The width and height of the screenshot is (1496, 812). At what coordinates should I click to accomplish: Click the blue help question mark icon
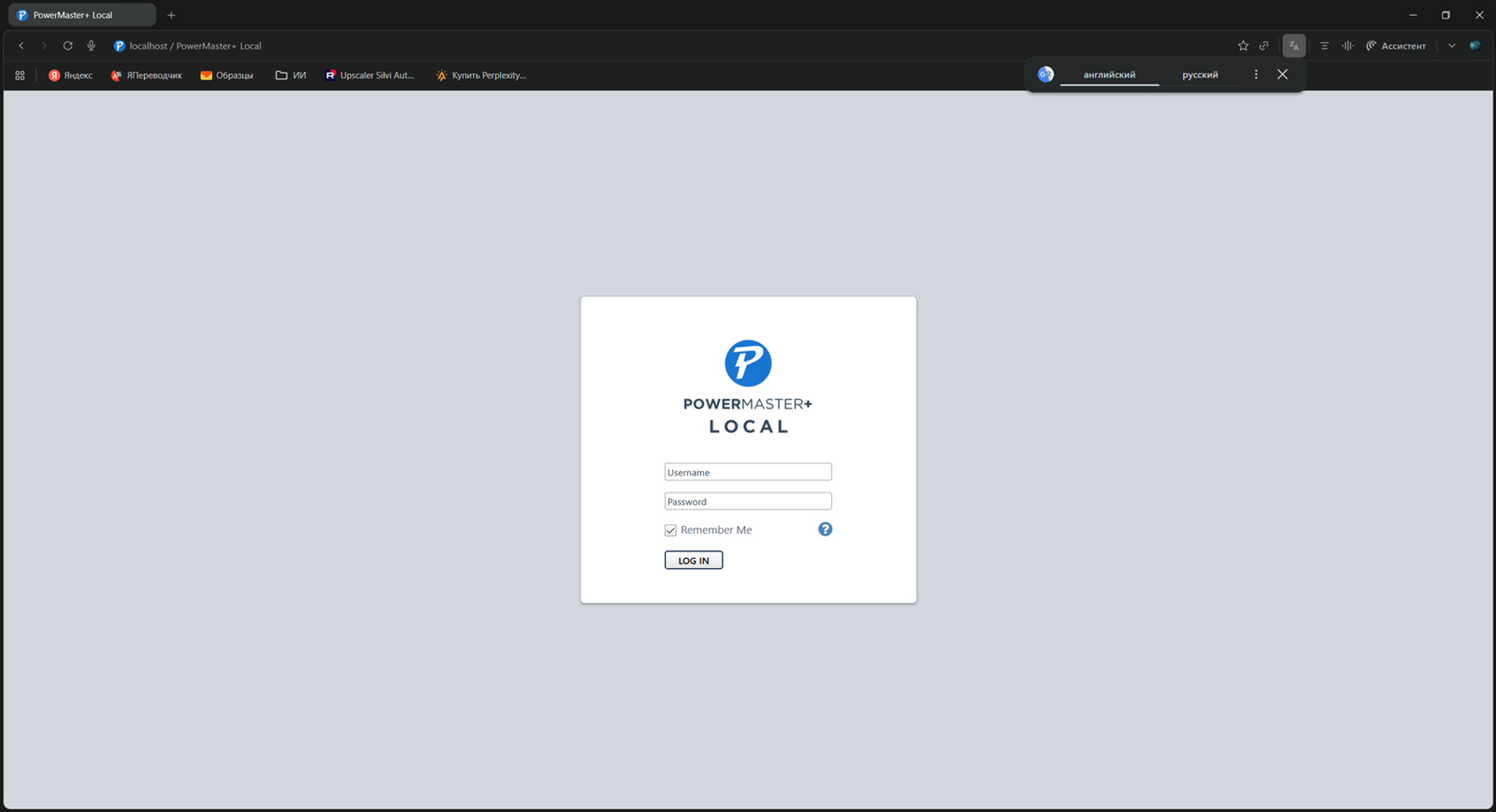point(825,529)
